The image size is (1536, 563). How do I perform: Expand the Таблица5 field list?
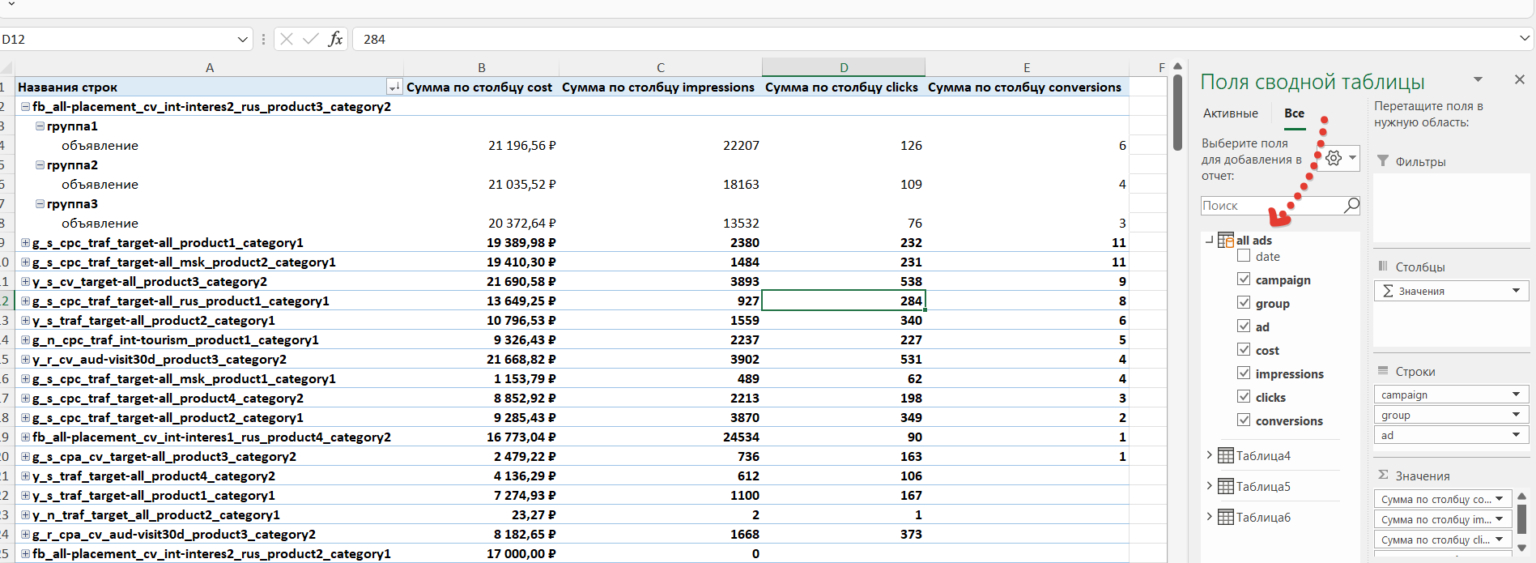(1209, 487)
